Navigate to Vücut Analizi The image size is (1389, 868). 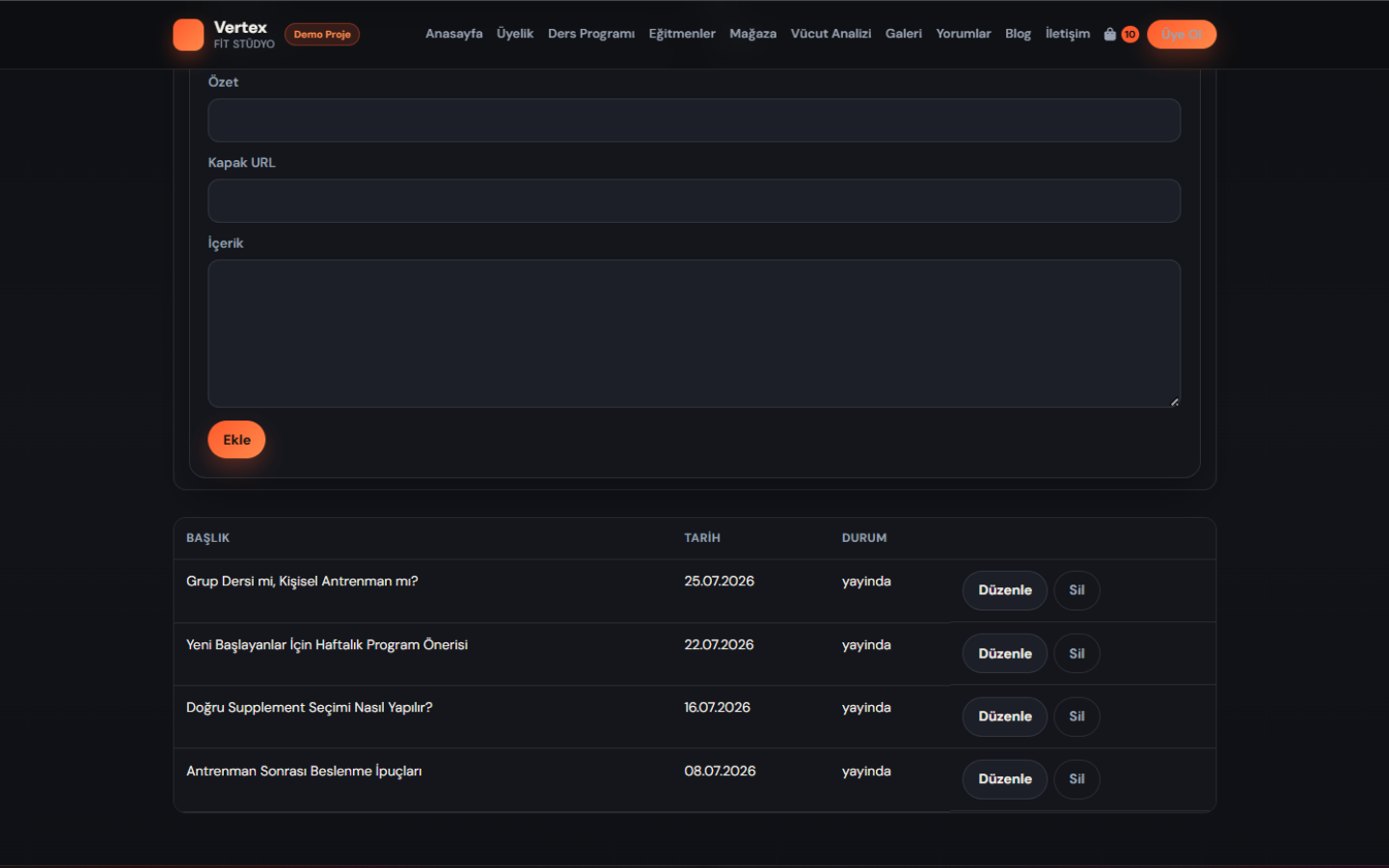click(831, 34)
